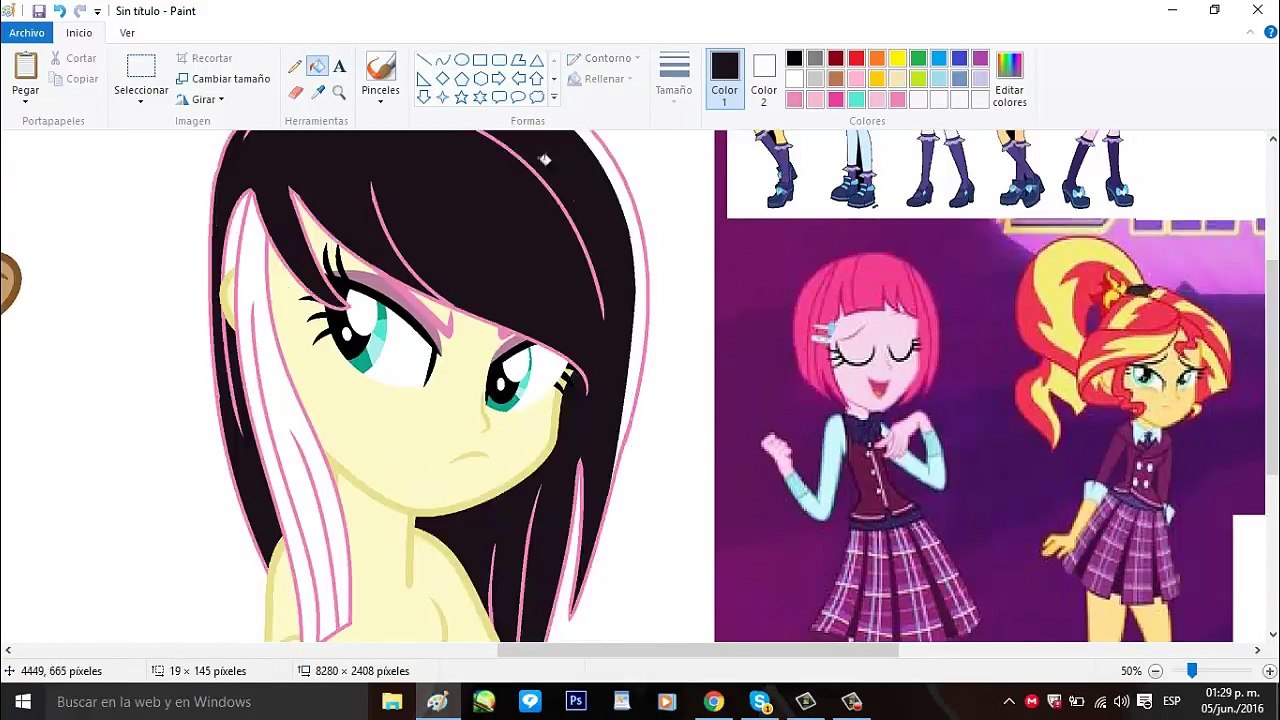1280x720 pixels.
Task: Click the rectangular Seleccionar selection button
Action: 141,67
